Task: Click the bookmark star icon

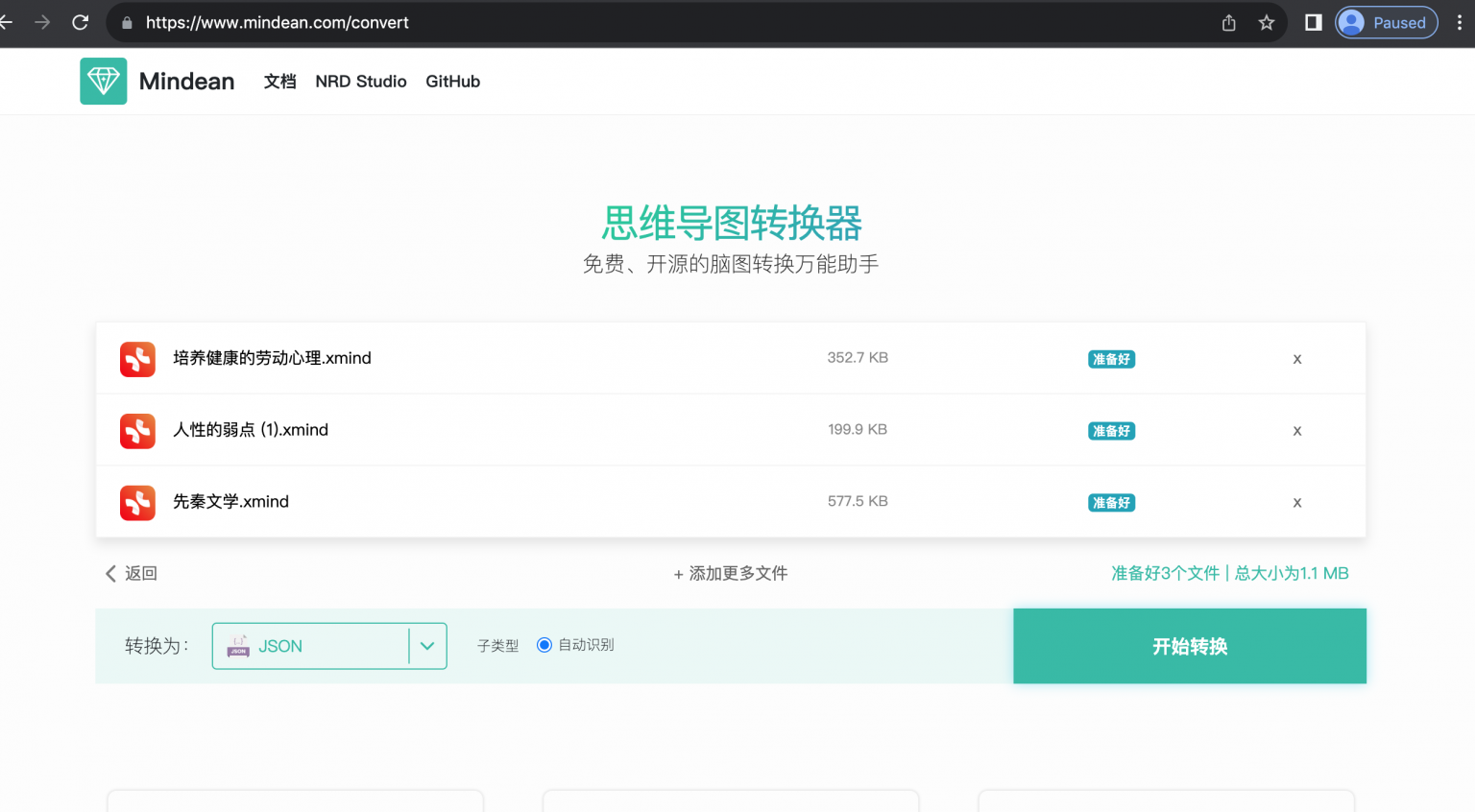Action: click(x=1266, y=22)
